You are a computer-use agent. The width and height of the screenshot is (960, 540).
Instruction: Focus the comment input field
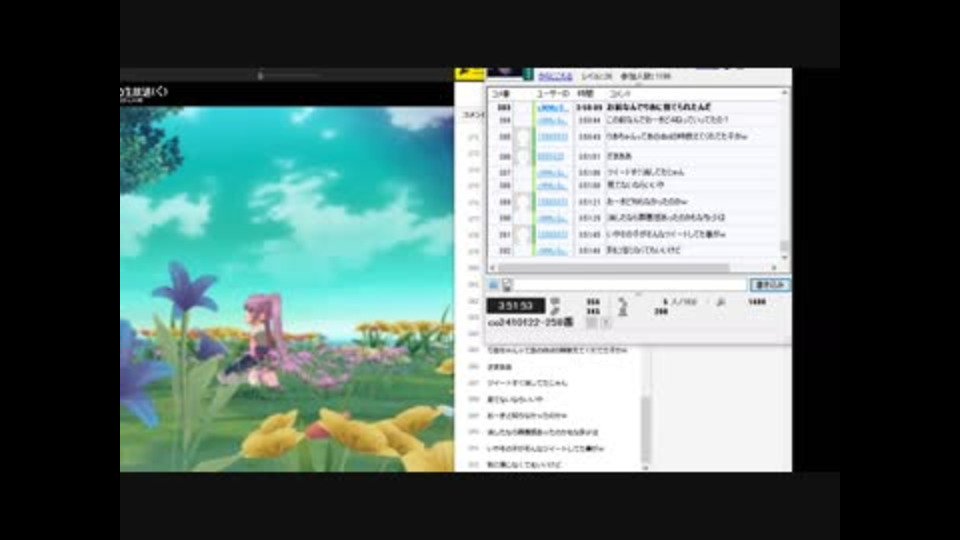tap(631, 285)
